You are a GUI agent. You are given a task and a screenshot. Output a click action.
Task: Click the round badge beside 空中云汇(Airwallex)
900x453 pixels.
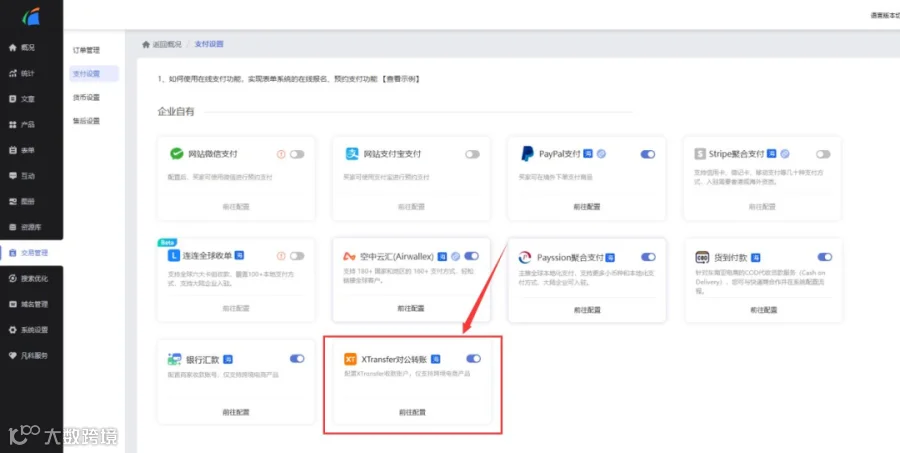(455, 256)
